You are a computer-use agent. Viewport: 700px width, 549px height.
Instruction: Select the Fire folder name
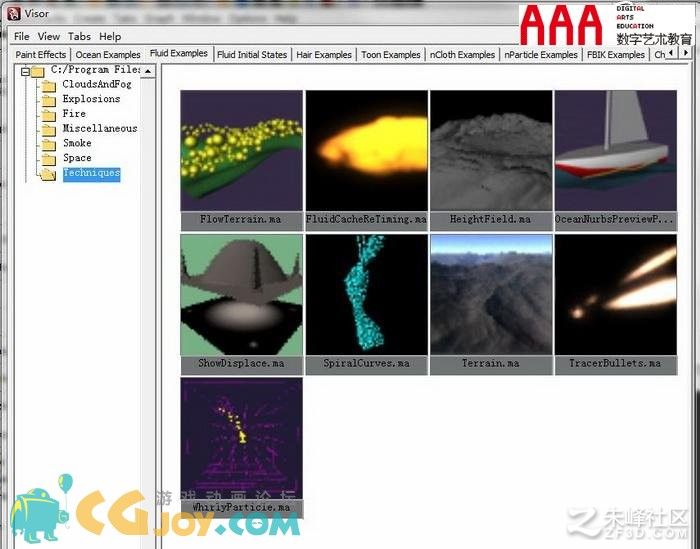tap(74, 114)
